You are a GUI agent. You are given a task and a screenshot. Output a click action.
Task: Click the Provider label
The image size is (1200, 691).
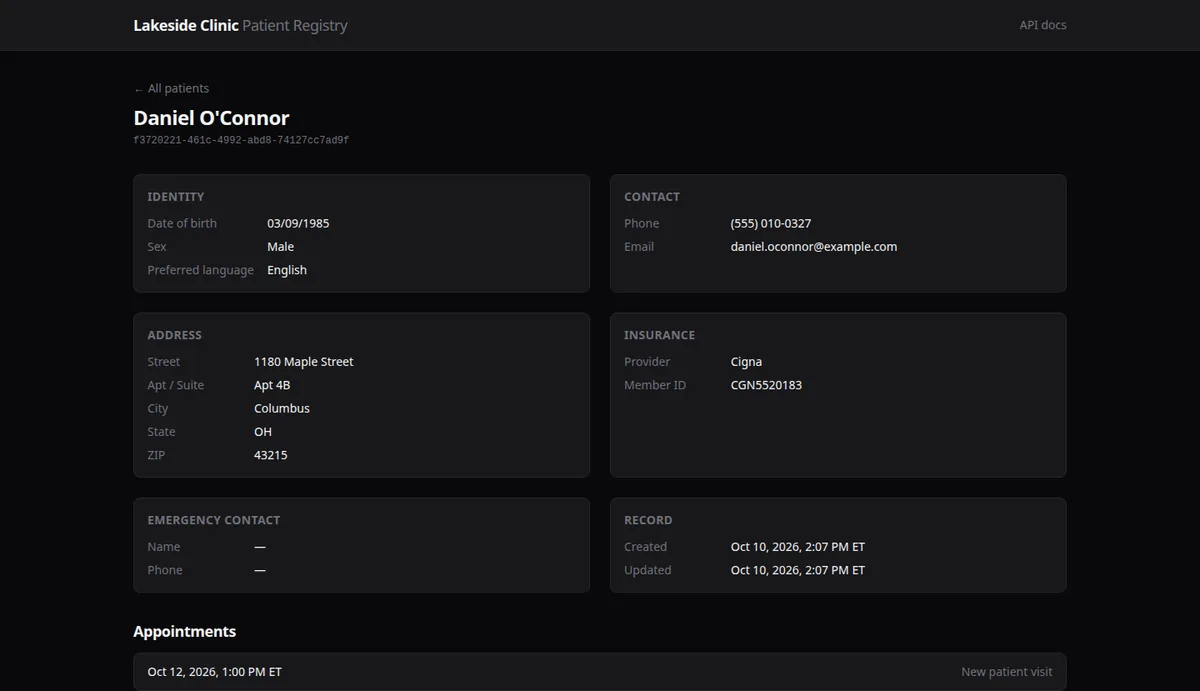[647, 362]
